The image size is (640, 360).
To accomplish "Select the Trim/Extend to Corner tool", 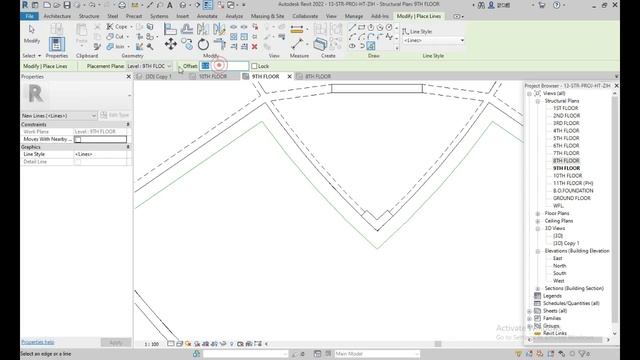I will tap(219, 44).
